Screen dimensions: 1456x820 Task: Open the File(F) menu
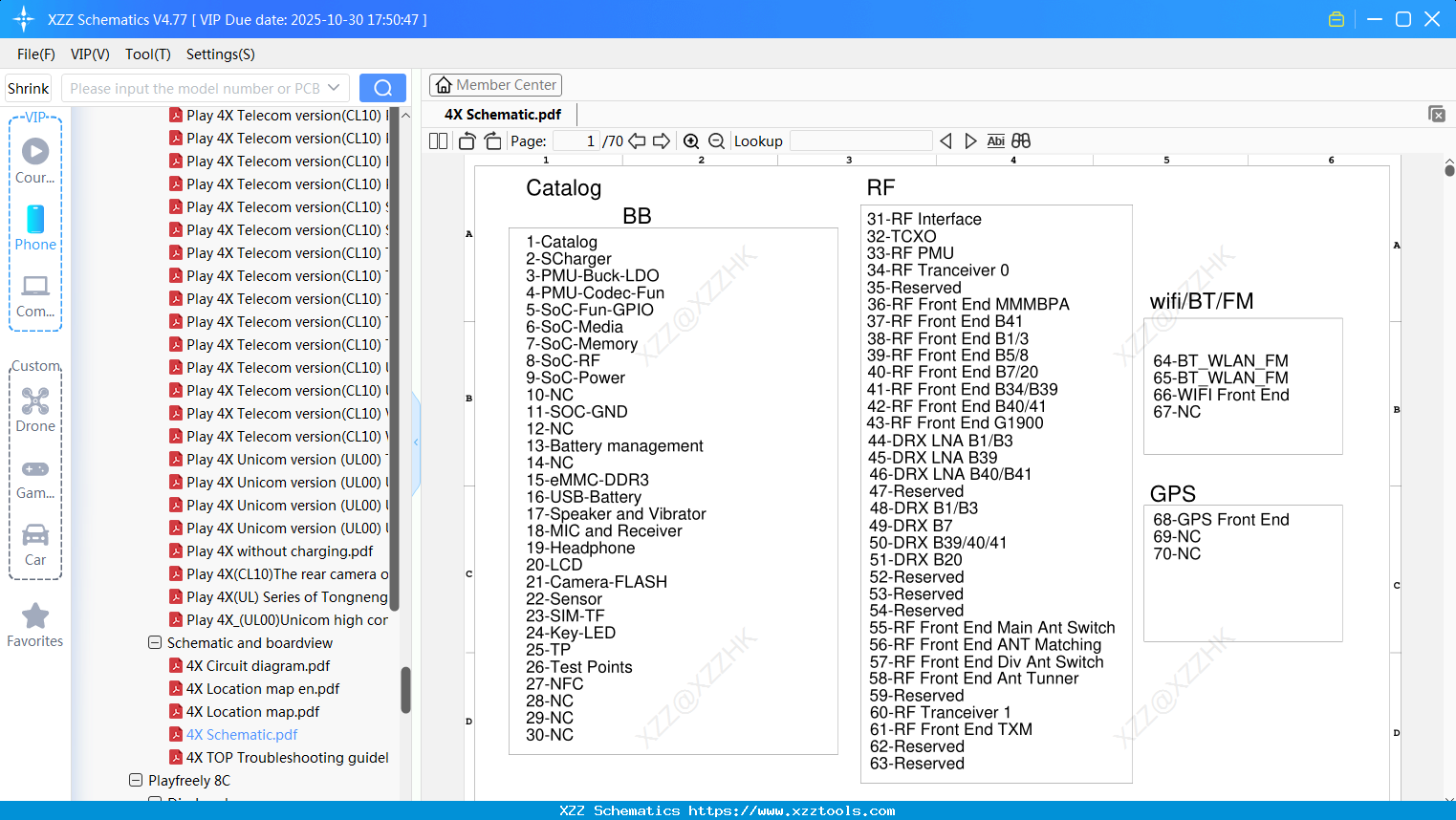[x=36, y=54]
